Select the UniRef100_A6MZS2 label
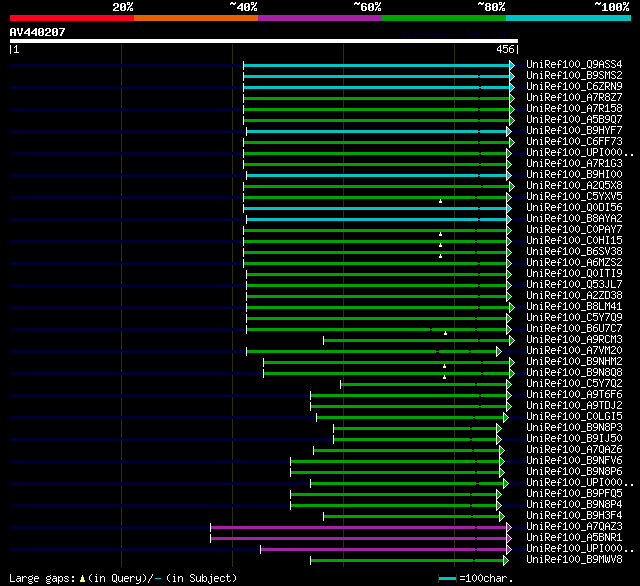Viewport: 640px width, 586px height. click(x=574, y=263)
